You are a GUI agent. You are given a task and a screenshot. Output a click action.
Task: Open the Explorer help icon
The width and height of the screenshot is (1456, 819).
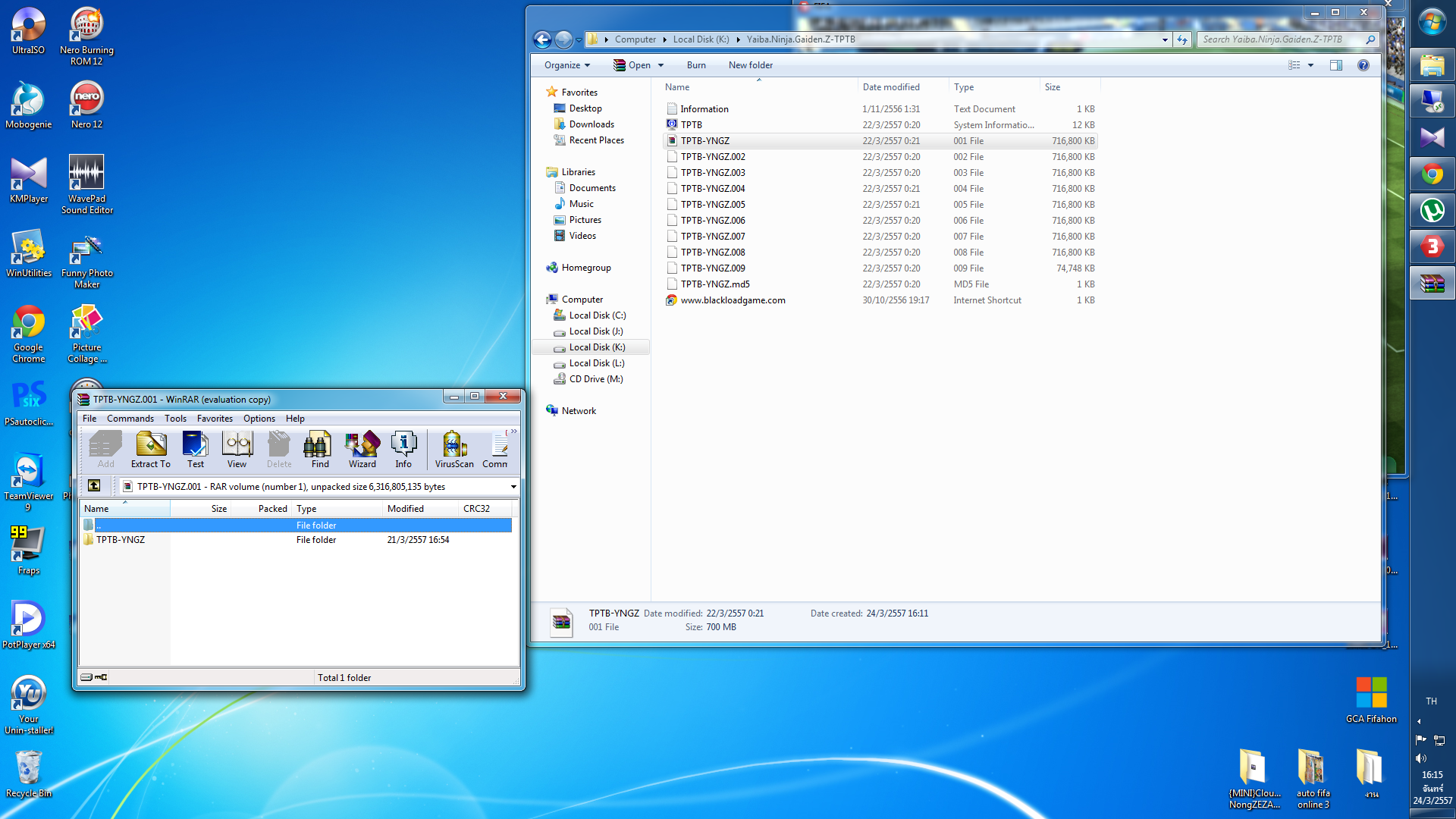pos(1363,65)
